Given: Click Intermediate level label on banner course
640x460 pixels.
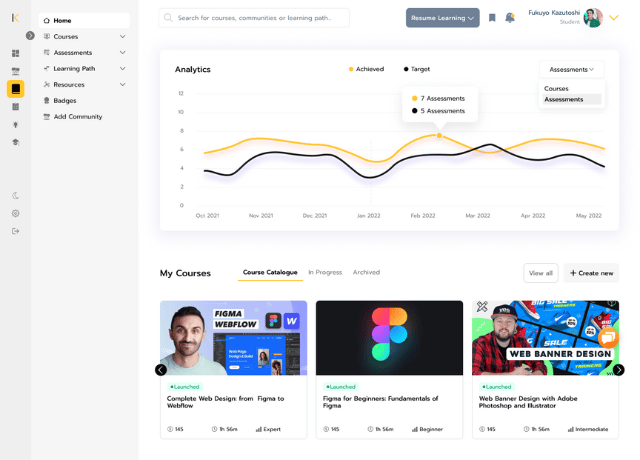Looking at the screenshot, I should [x=588, y=429].
